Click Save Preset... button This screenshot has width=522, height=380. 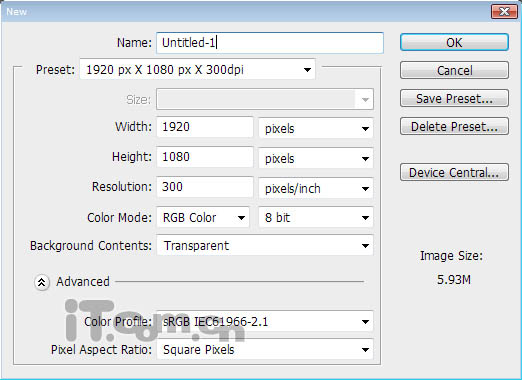[454, 98]
